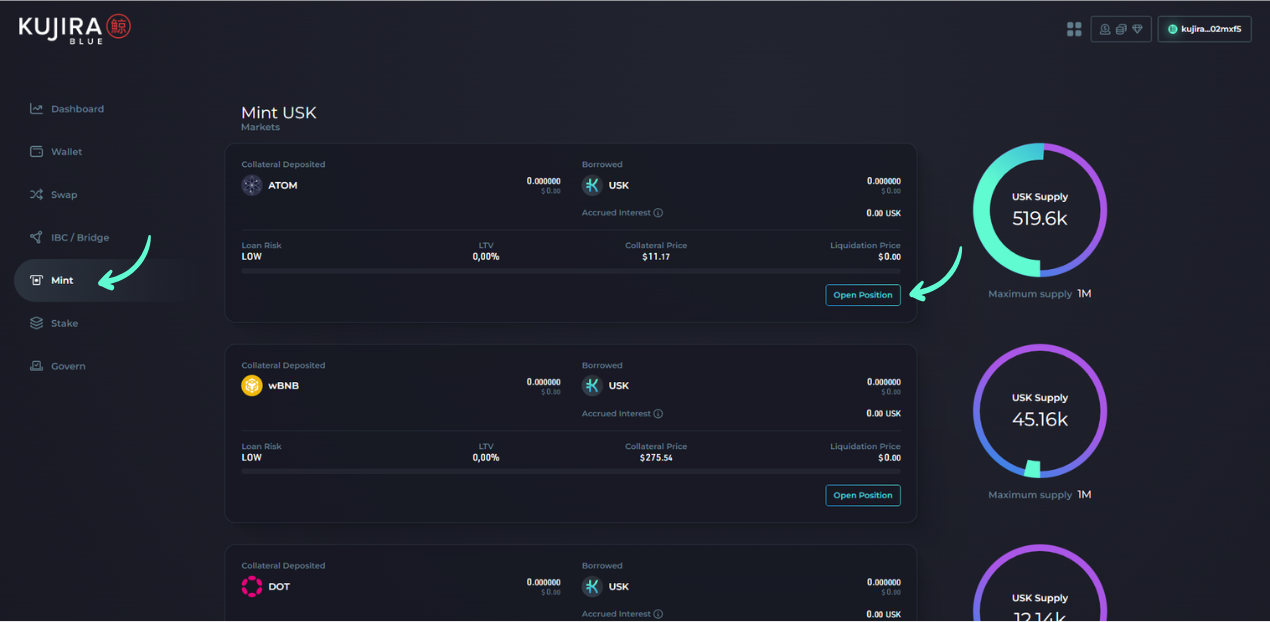Click the wBNB loan risk progress bar

(x=571, y=471)
